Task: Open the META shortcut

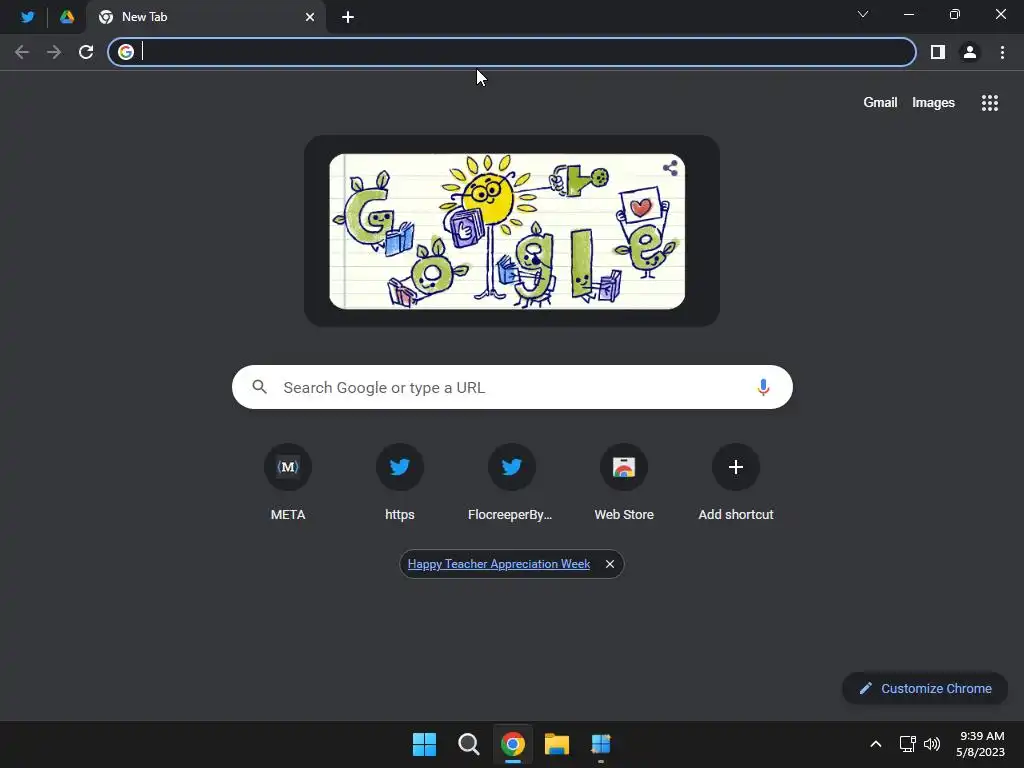Action: 288,483
